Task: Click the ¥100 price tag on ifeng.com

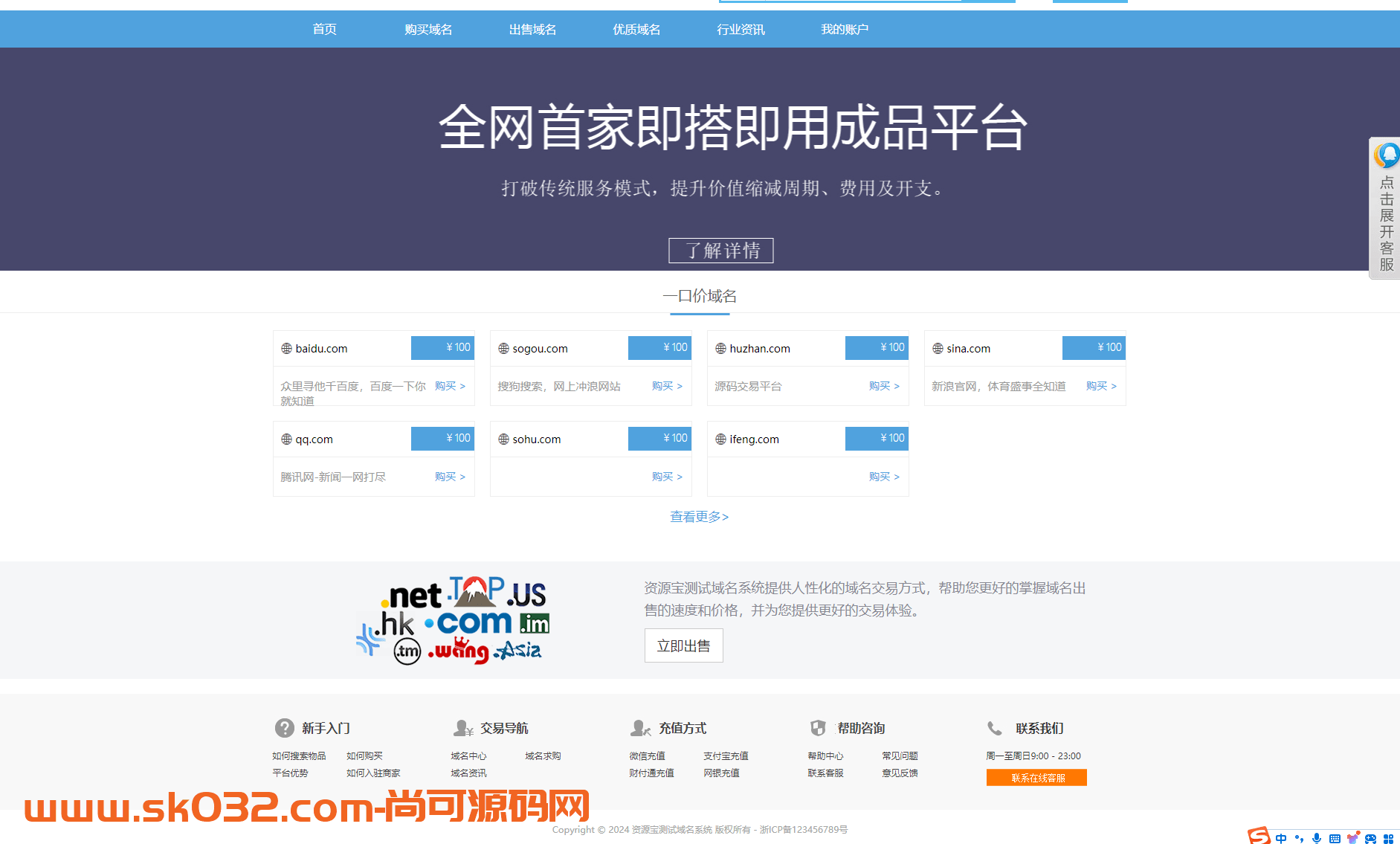Action: tap(877, 438)
